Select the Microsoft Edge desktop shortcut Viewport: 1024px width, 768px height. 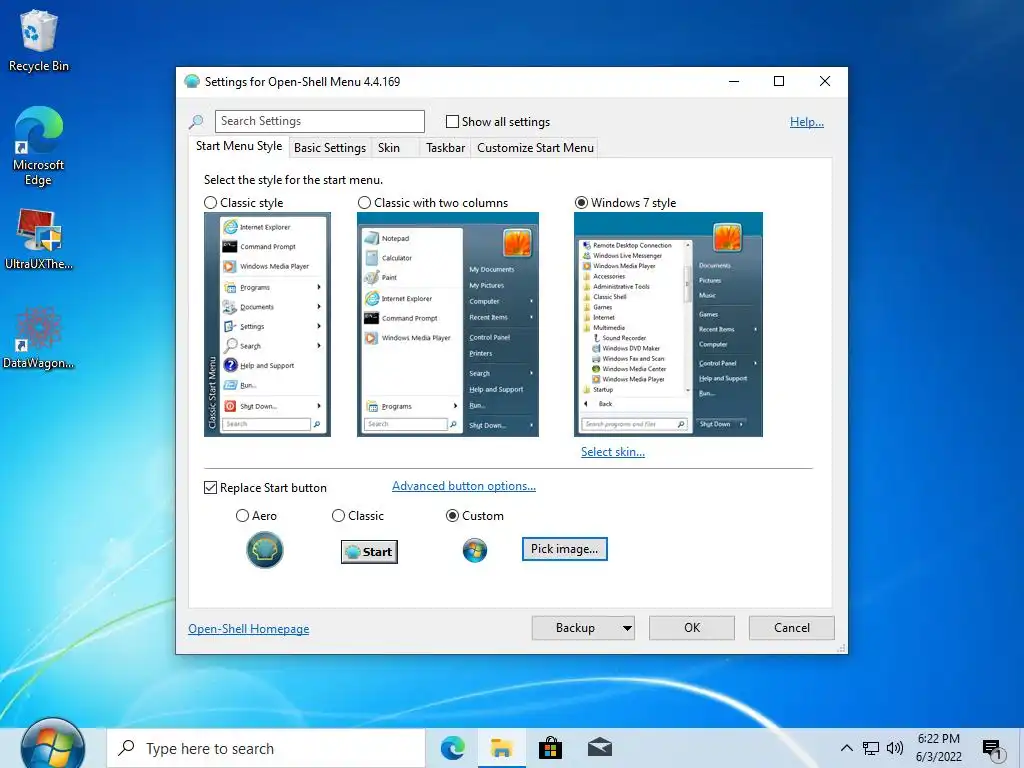coord(39,146)
